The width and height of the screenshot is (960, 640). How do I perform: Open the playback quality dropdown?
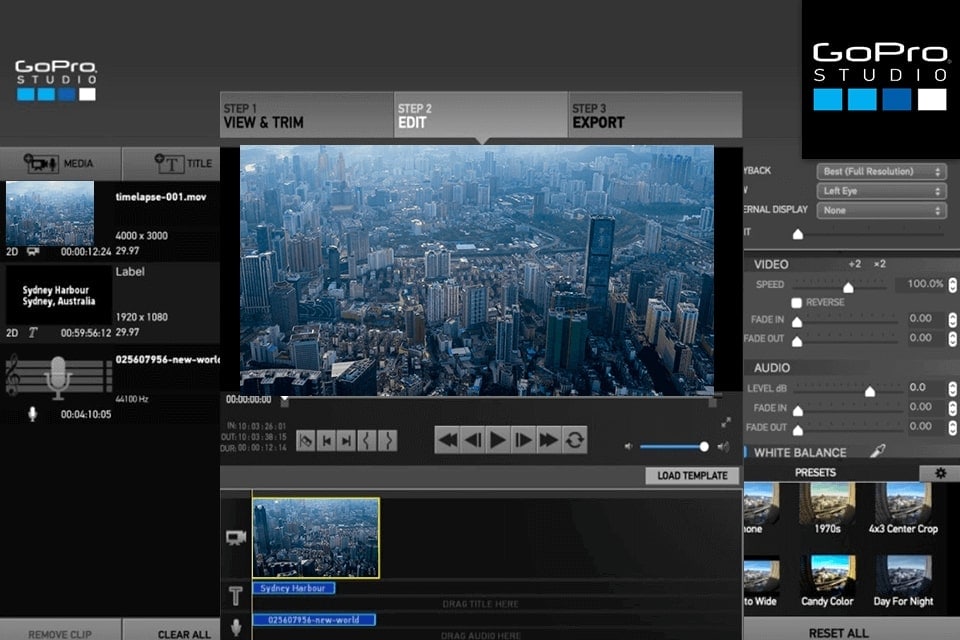[x=882, y=171]
